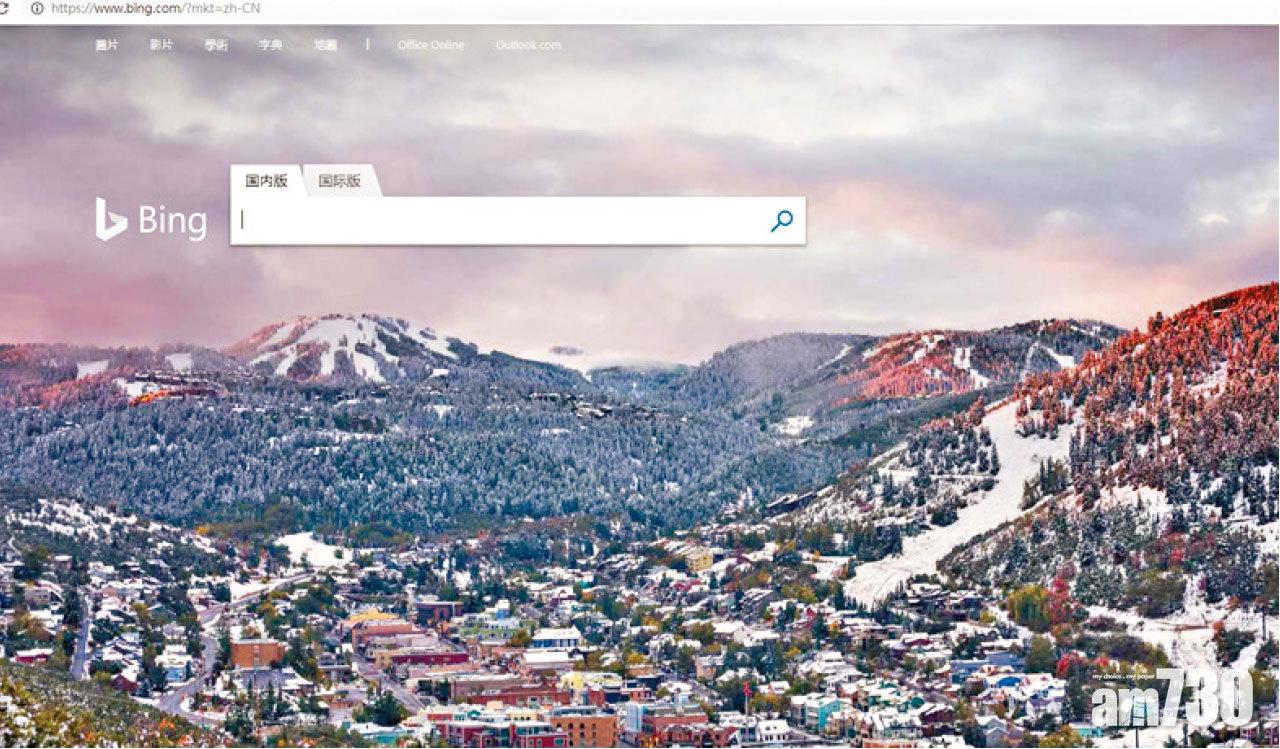1280x749 pixels.
Task: Click the site info icon in address bar
Action: pyautogui.click(x=37, y=7)
